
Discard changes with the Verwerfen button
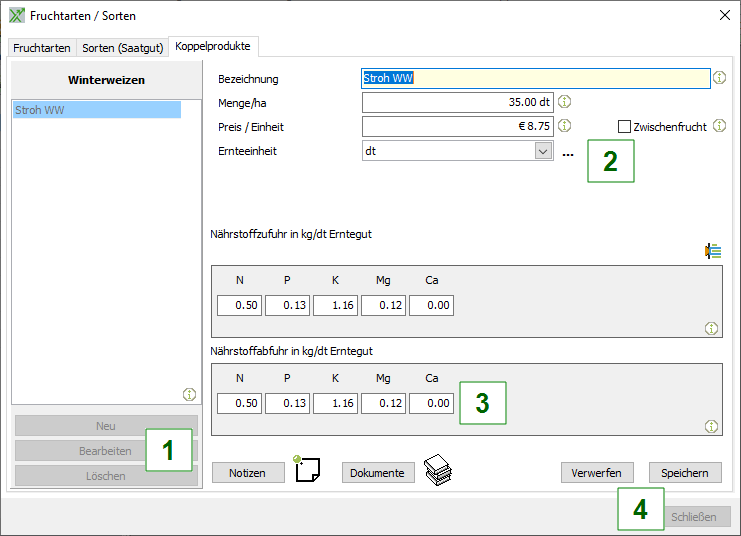pyautogui.click(x=596, y=473)
